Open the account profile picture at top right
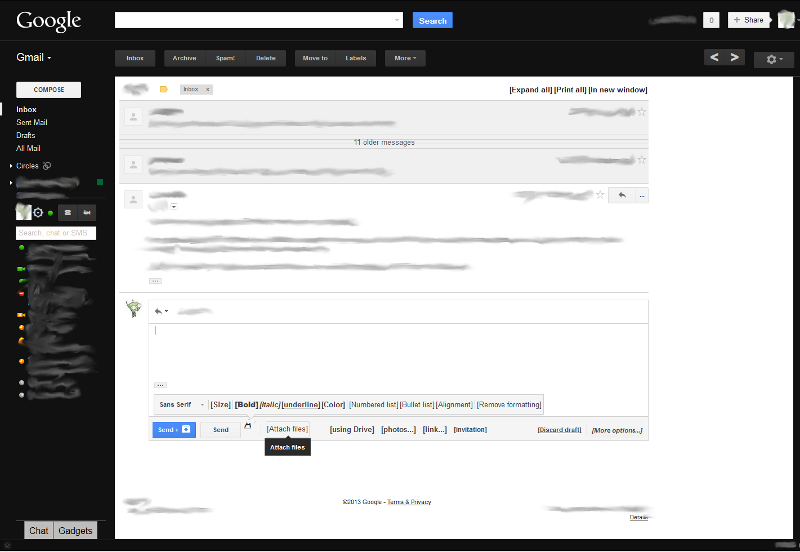 click(786, 20)
